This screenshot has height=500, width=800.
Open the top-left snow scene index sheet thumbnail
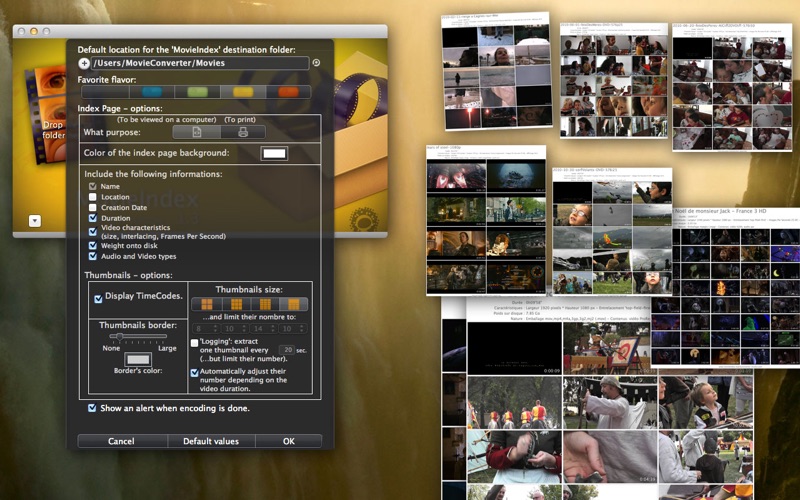tap(496, 70)
